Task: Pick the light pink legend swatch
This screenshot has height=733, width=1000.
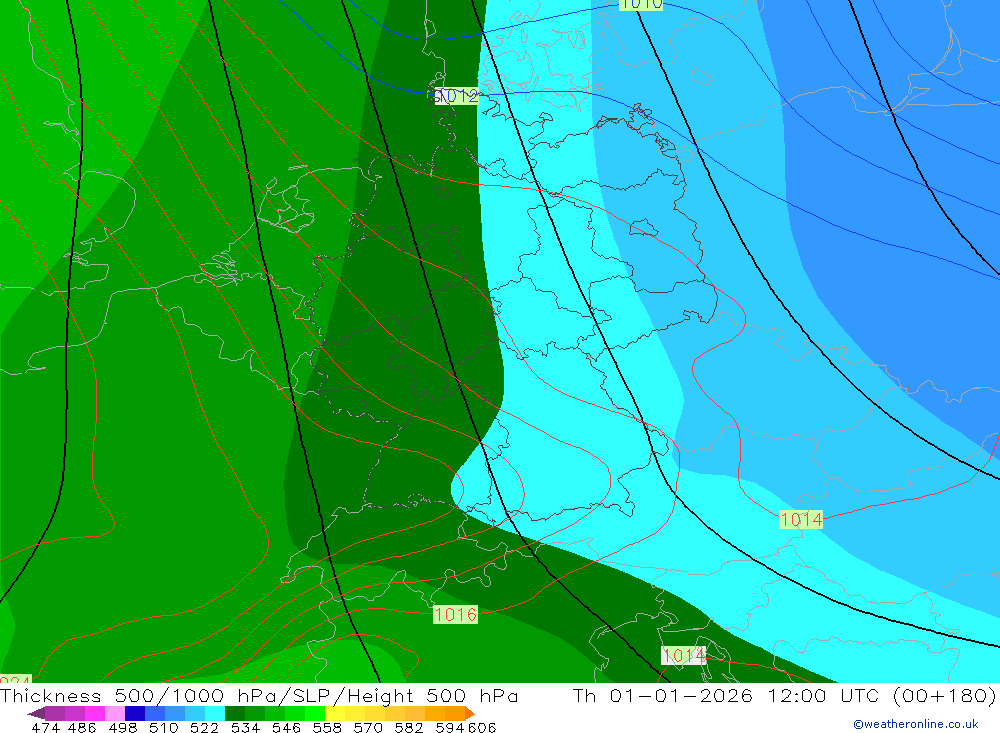Action: click(115, 713)
